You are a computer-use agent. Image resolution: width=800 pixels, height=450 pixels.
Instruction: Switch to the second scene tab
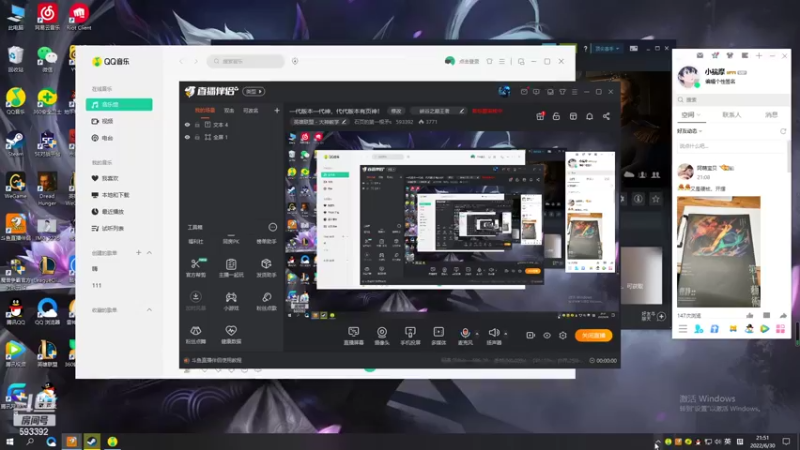(x=229, y=110)
